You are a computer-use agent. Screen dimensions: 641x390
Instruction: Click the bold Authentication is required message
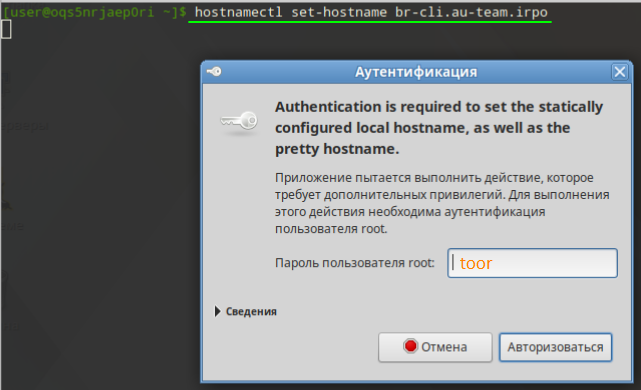point(439,128)
